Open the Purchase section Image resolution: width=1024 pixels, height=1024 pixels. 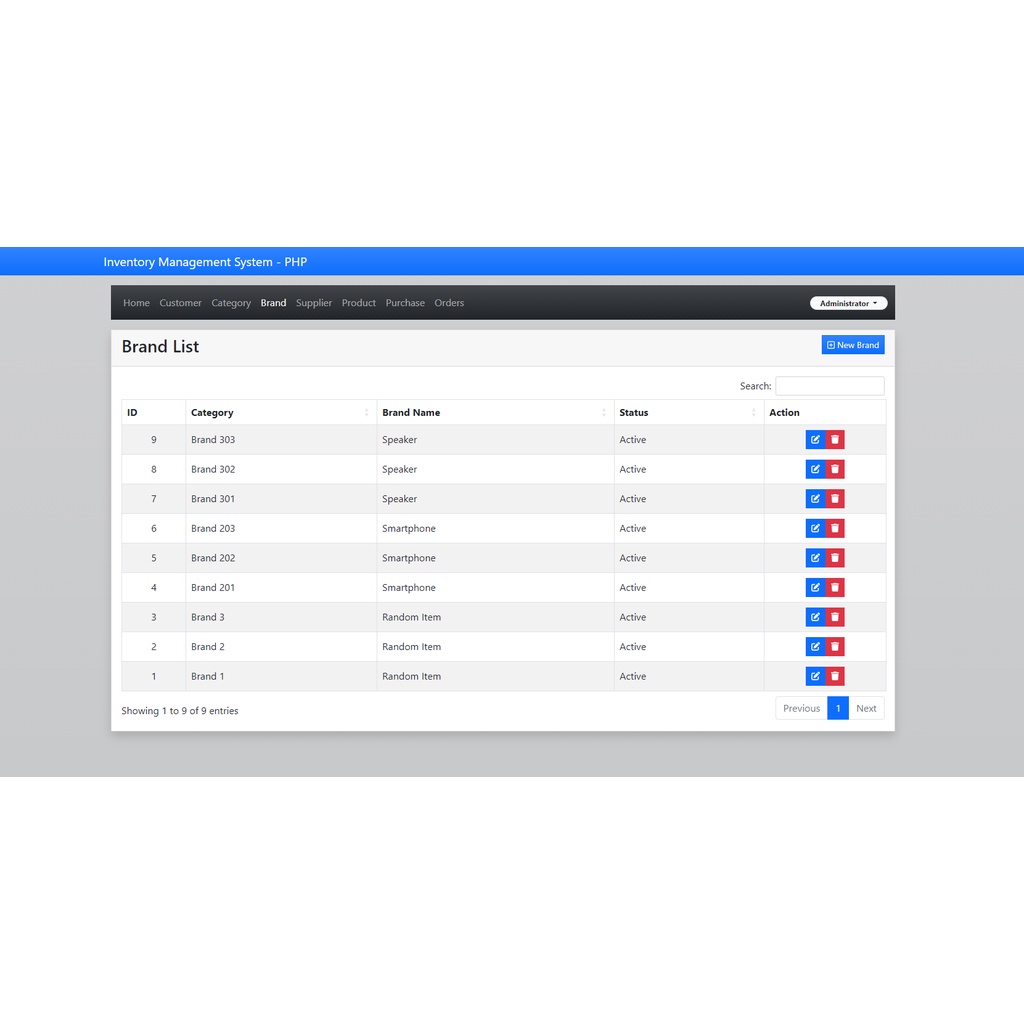click(x=405, y=302)
